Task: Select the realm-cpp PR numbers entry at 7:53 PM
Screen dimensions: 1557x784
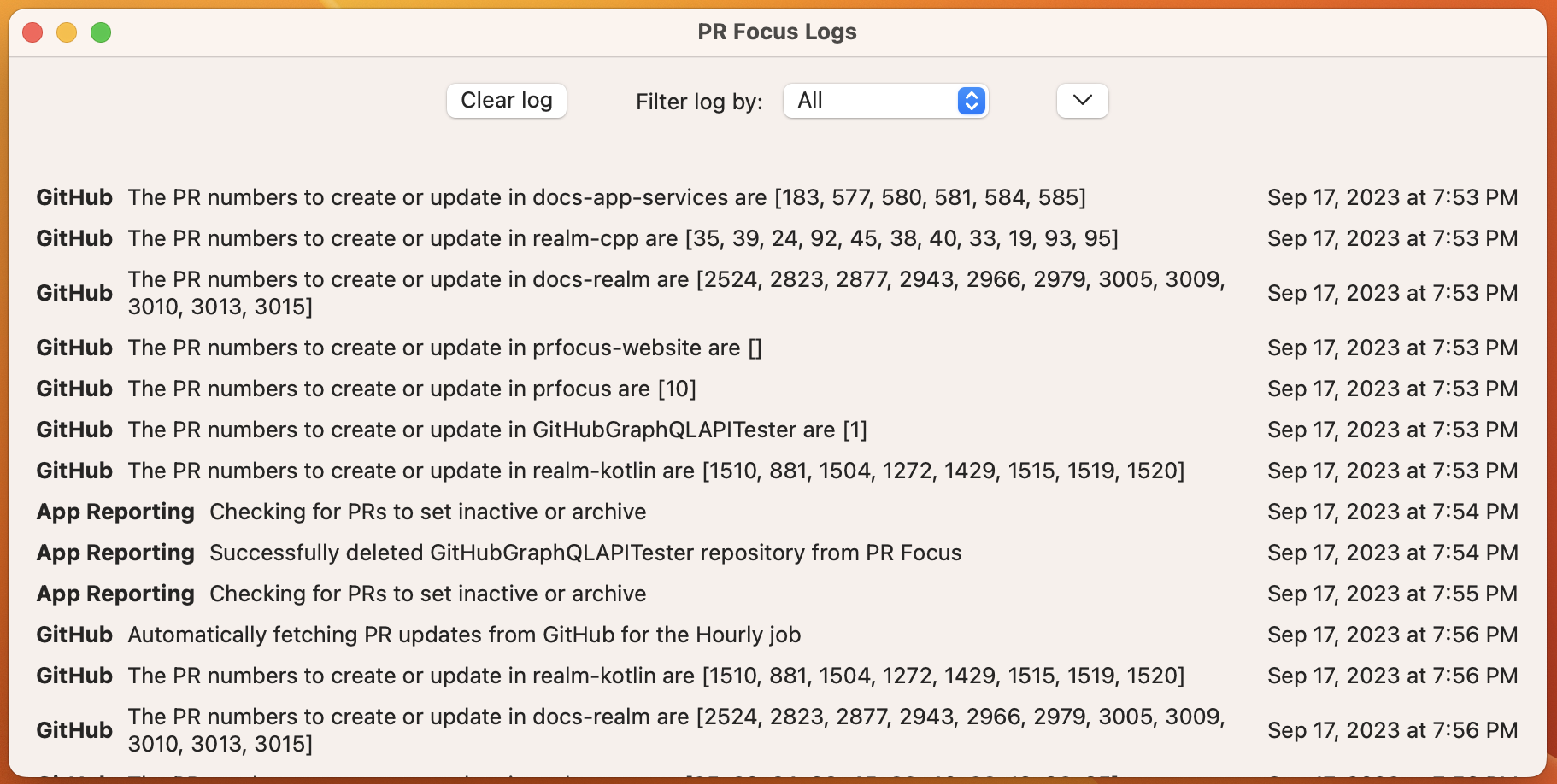Action: pos(777,238)
